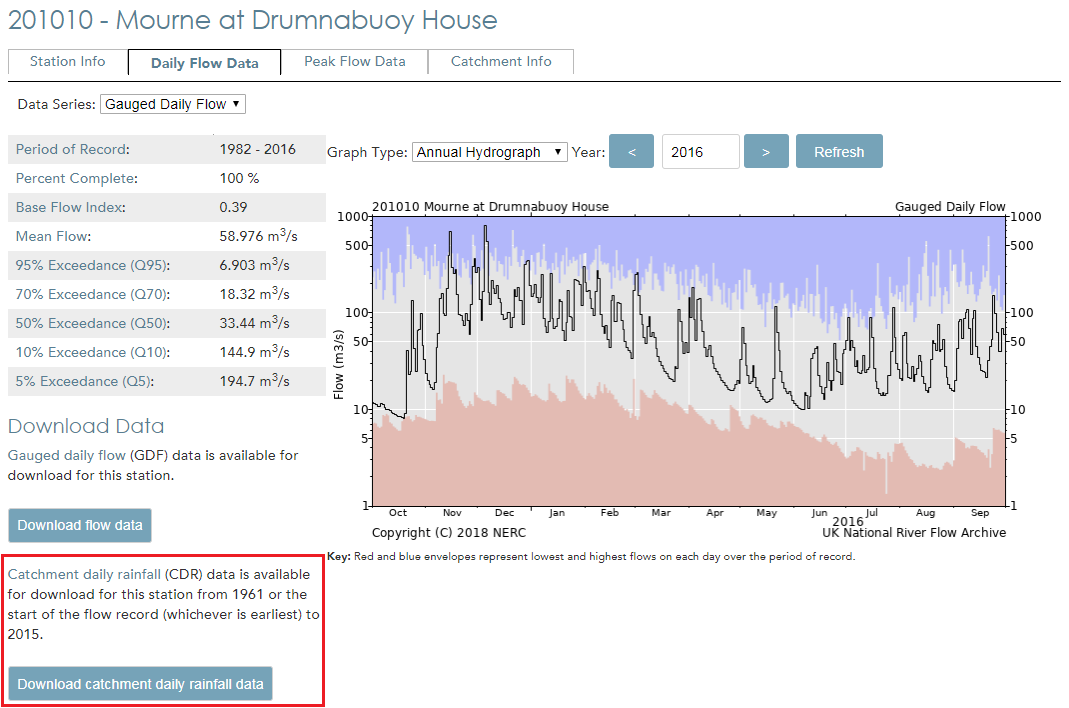Click the Copyright (C) 2018 NERC text

pos(449,532)
